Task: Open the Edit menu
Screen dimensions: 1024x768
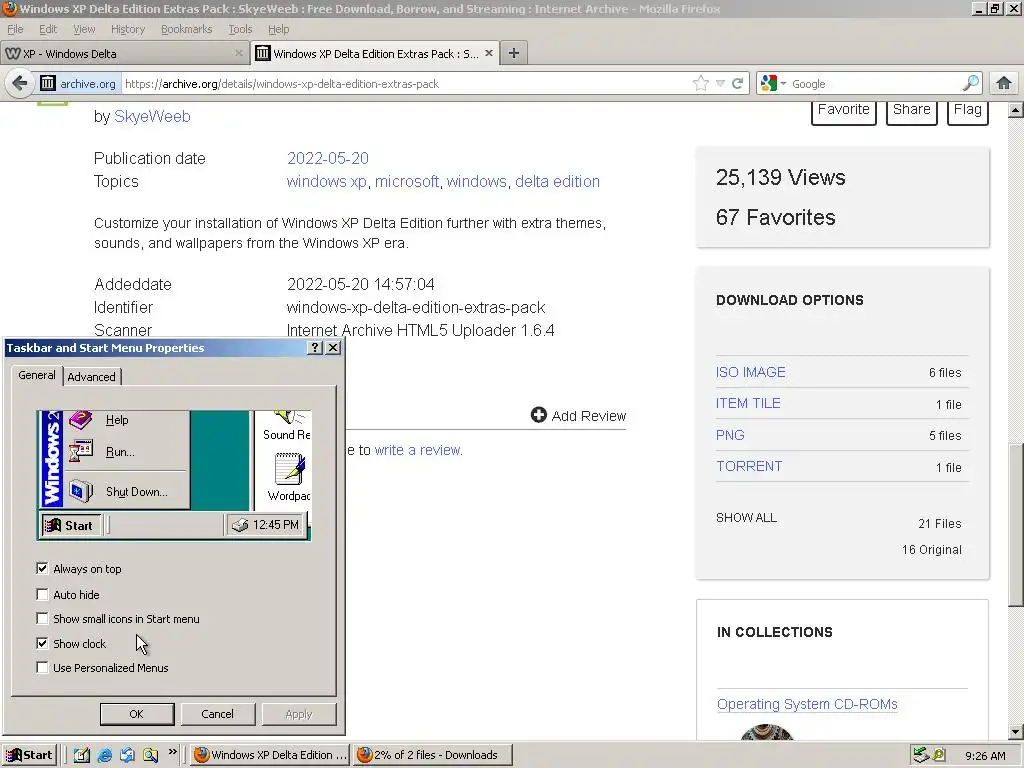Action: point(48,29)
